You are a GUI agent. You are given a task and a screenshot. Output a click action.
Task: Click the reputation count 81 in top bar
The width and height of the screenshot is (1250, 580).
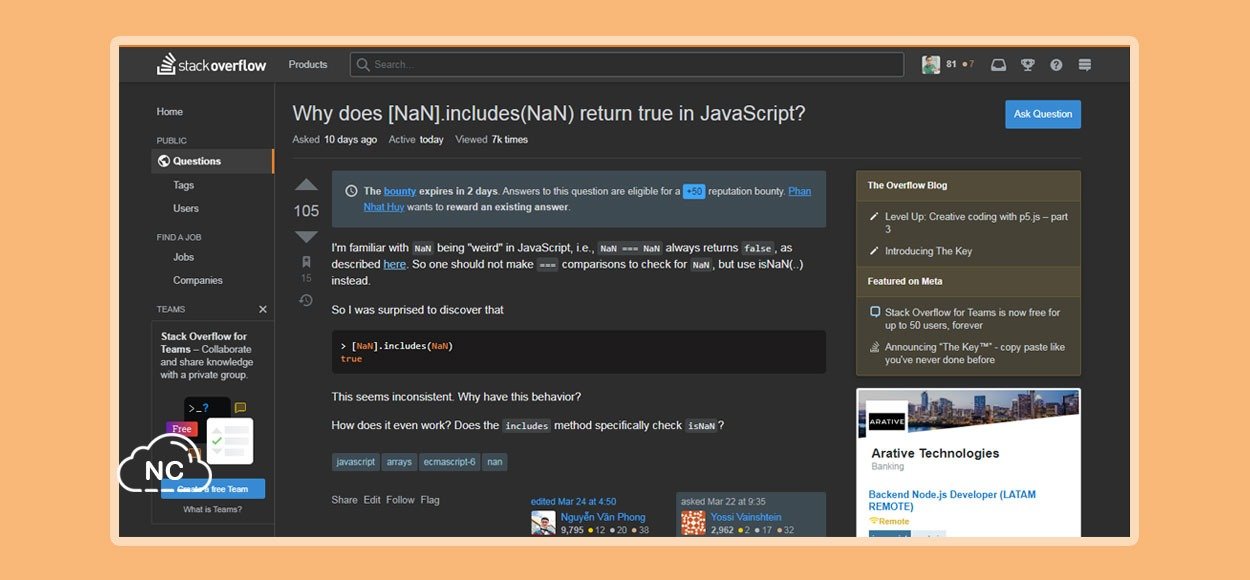click(951, 65)
